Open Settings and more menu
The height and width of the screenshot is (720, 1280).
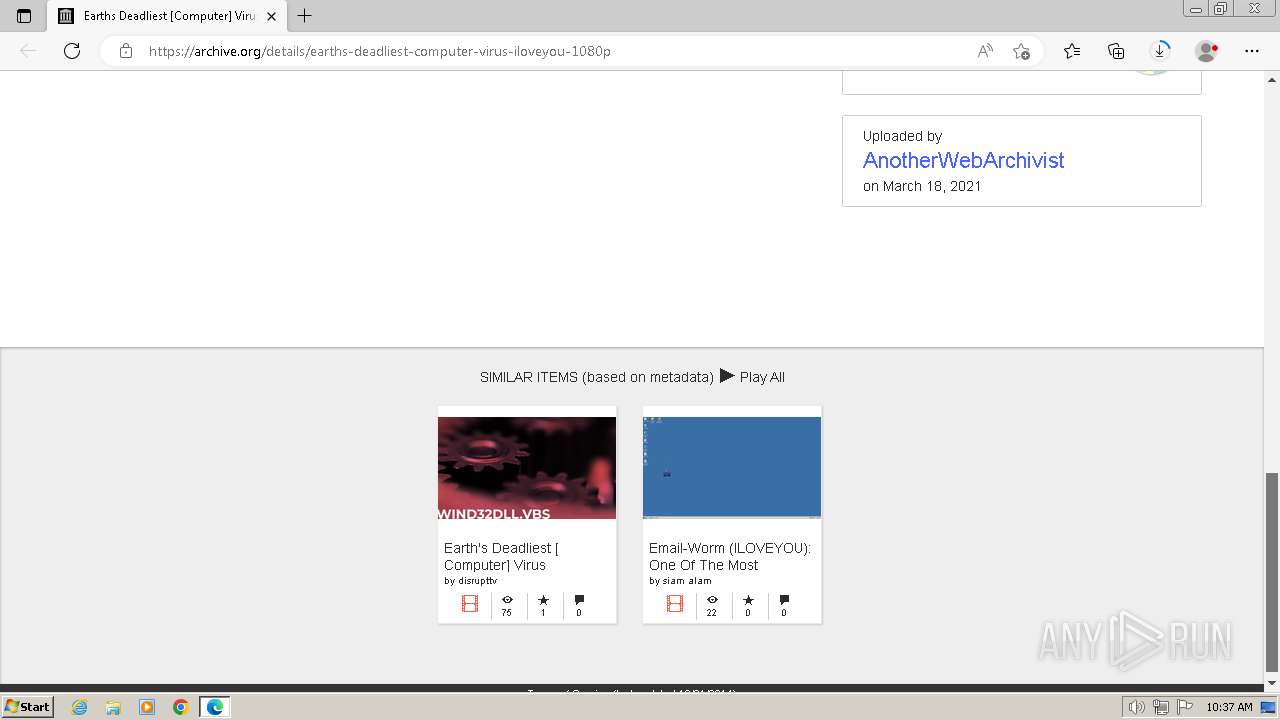1252,51
